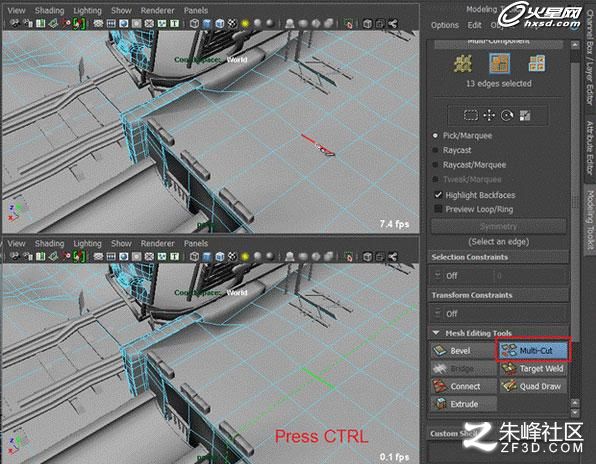Select the Connect tool
This screenshot has width=596, height=464.
click(x=463, y=386)
